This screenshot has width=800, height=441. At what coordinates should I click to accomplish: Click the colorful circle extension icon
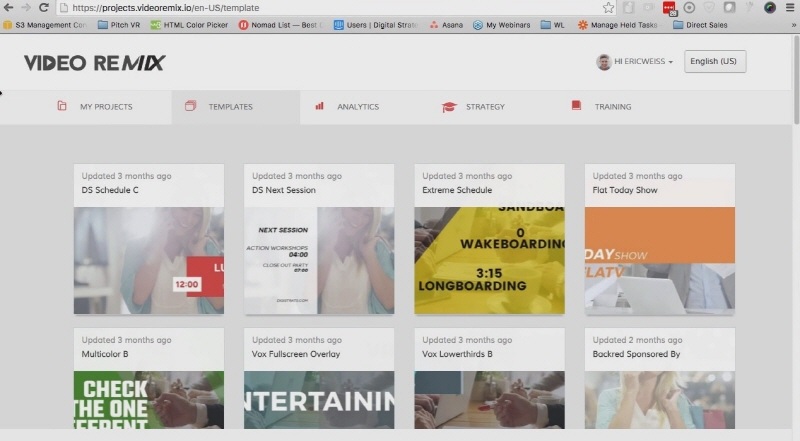(770, 8)
